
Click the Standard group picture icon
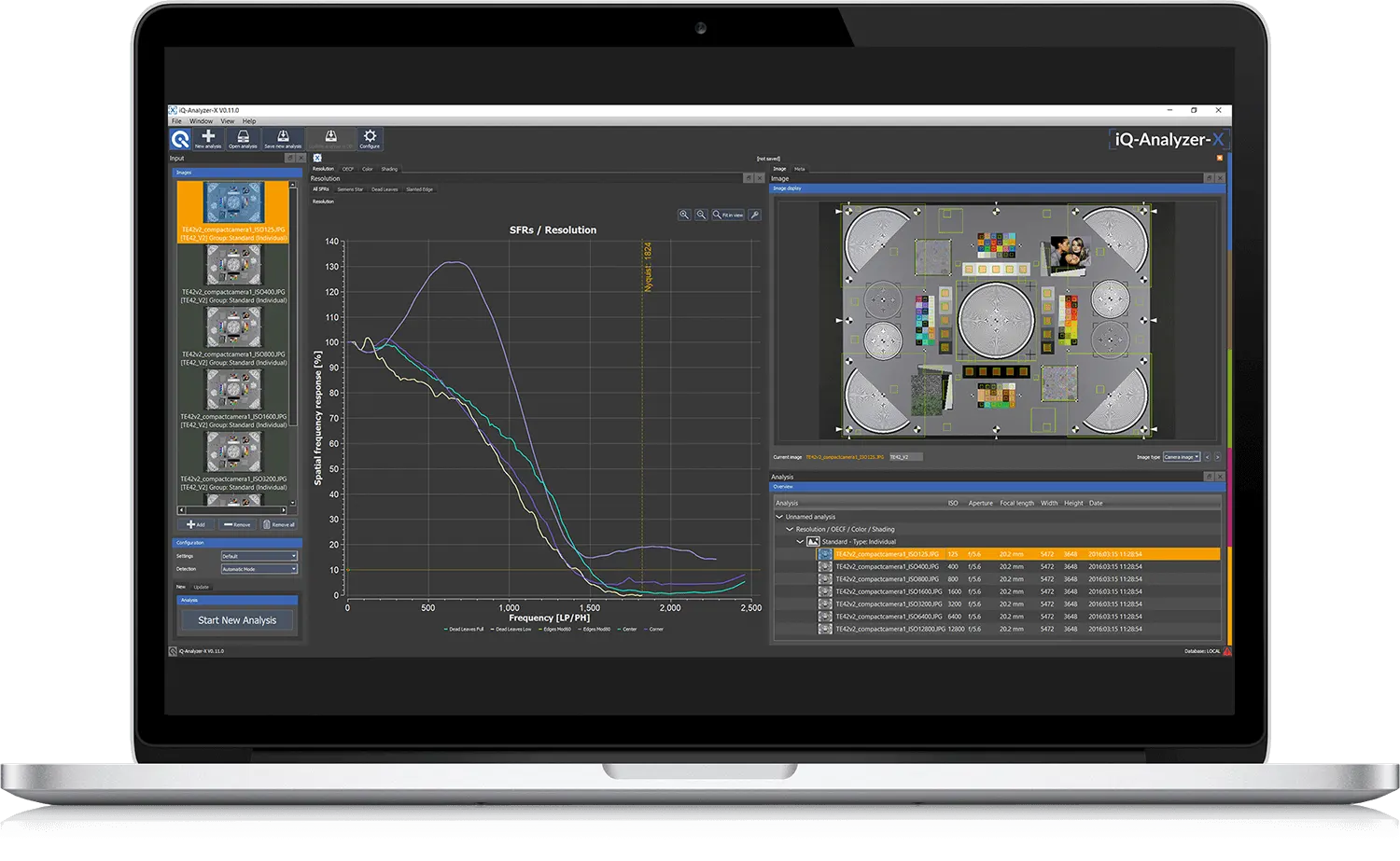[813, 542]
